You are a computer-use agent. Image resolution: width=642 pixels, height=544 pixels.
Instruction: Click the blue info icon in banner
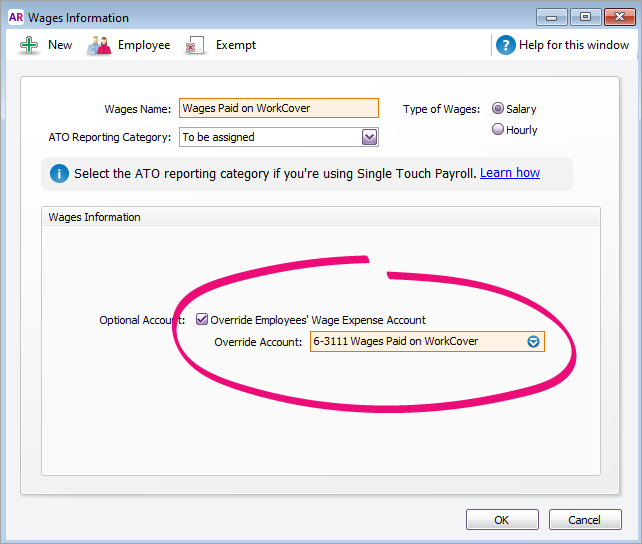point(59,174)
